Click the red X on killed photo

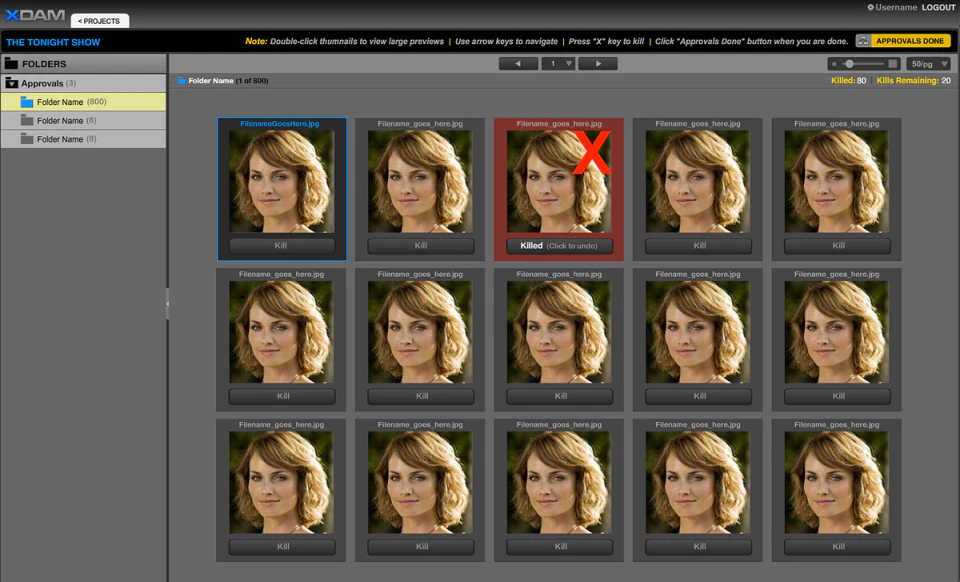[591, 152]
